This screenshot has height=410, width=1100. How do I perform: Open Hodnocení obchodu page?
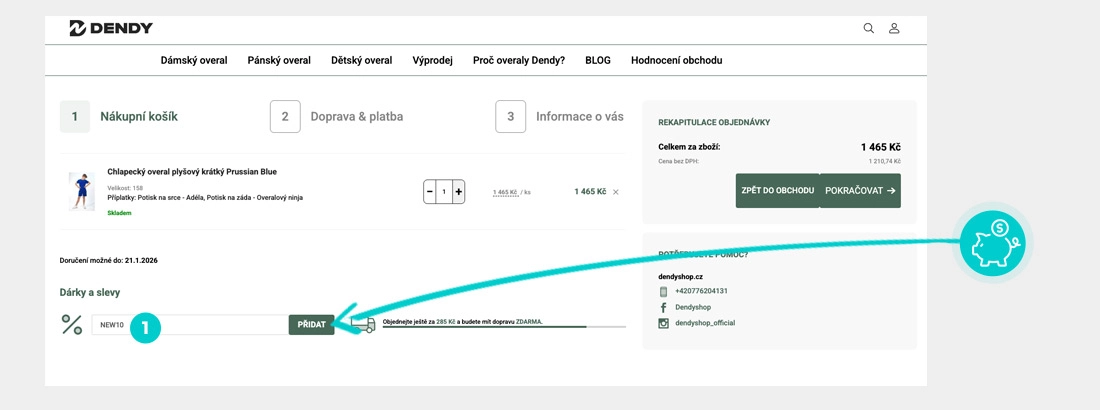[676, 60]
